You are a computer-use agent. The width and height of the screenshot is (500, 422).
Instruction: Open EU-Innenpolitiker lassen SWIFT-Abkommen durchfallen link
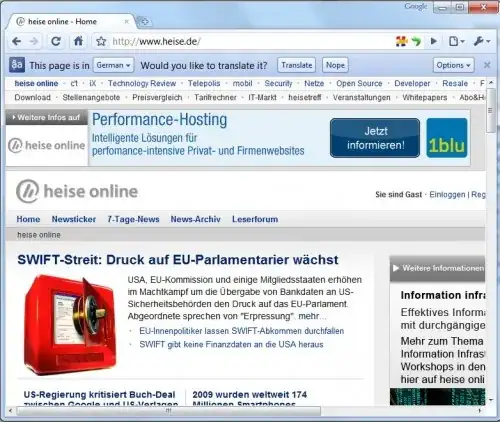point(242,331)
